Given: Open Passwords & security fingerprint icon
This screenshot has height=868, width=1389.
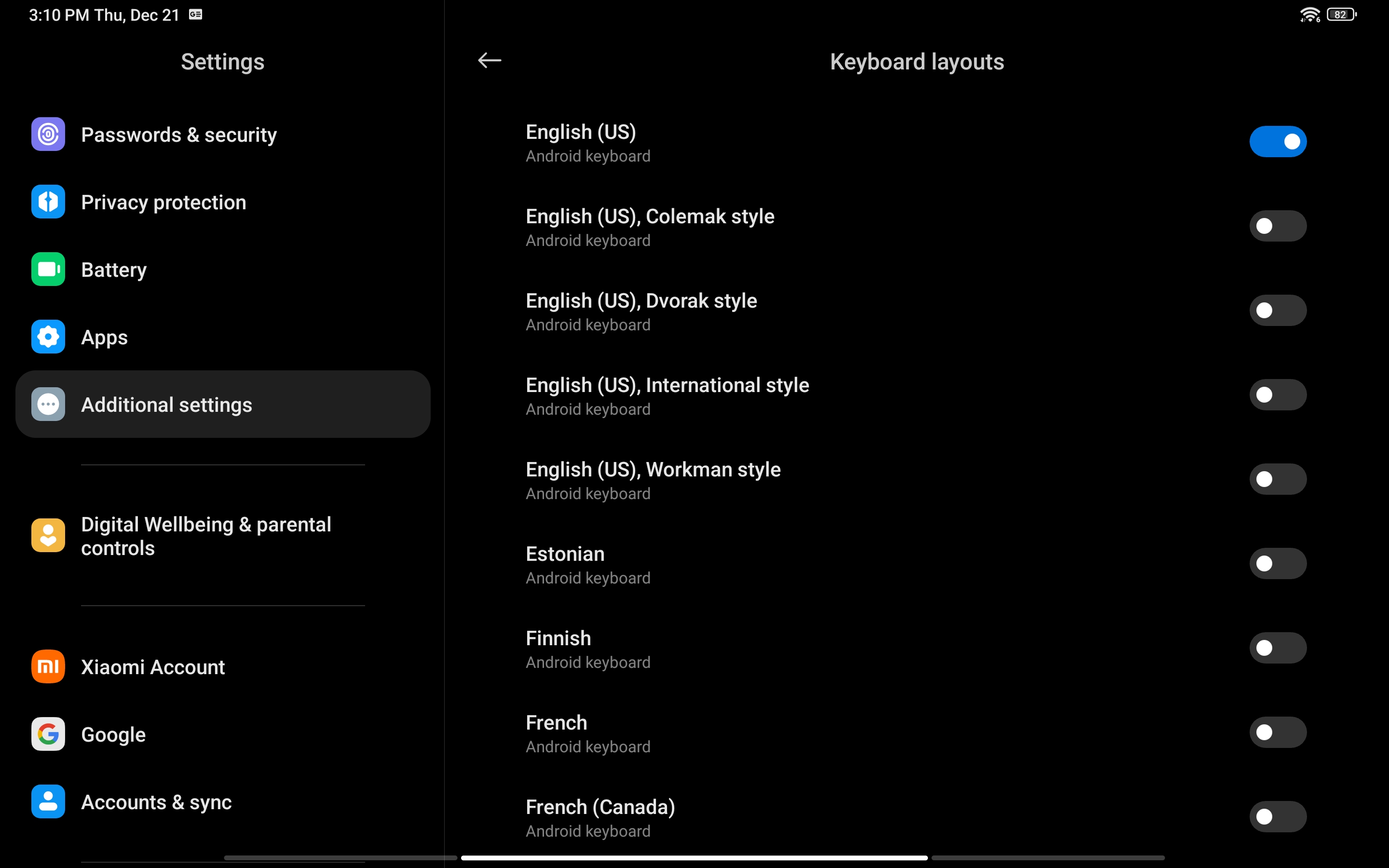Looking at the screenshot, I should click(x=48, y=135).
